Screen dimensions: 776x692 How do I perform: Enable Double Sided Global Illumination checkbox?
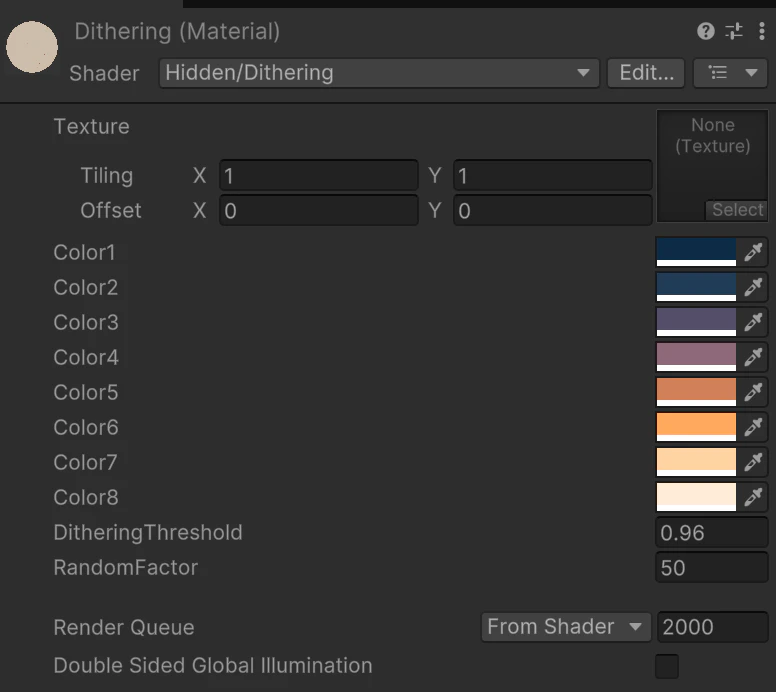(666, 666)
